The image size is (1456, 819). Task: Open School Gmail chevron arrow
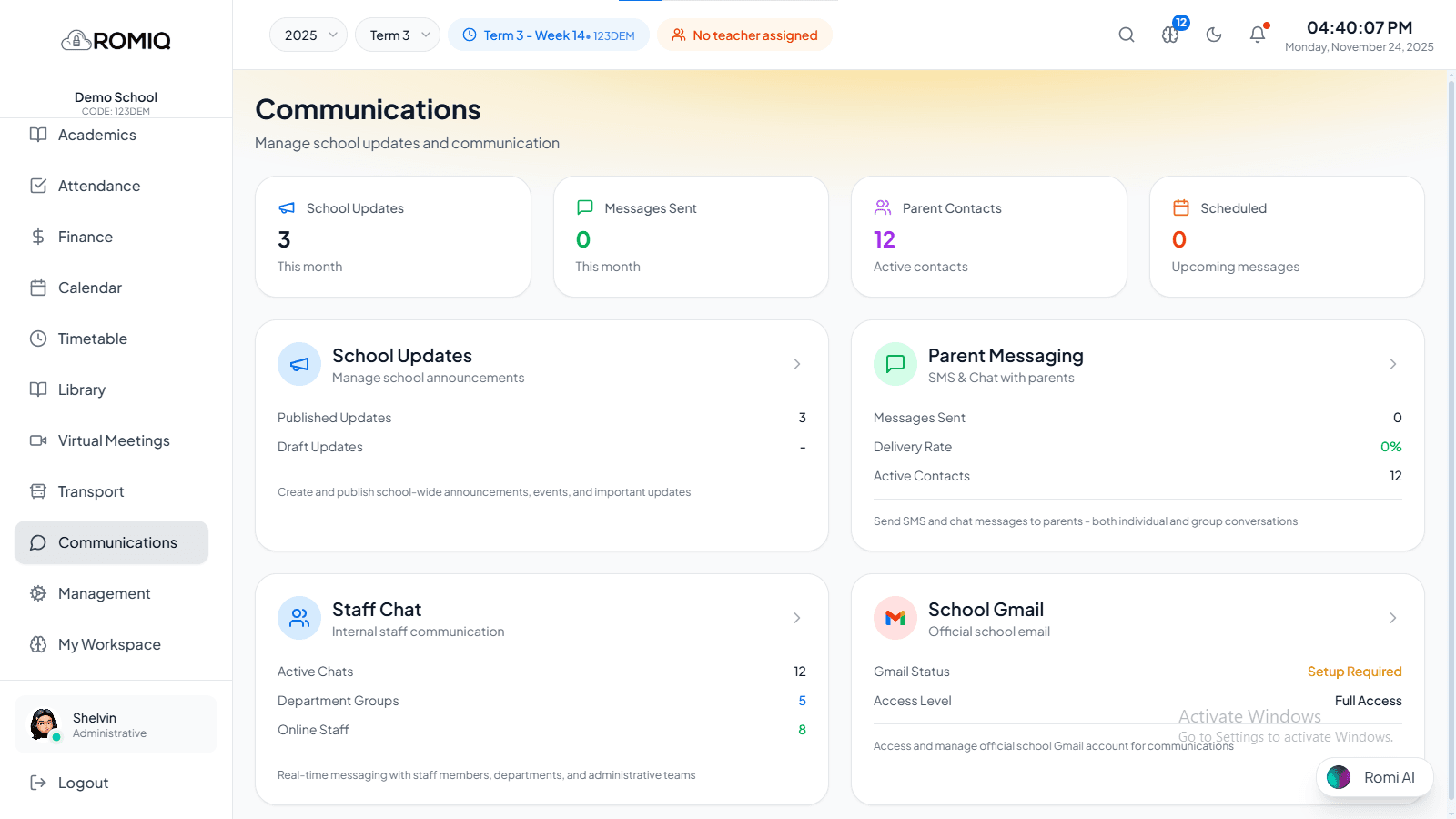(x=1393, y=618)
